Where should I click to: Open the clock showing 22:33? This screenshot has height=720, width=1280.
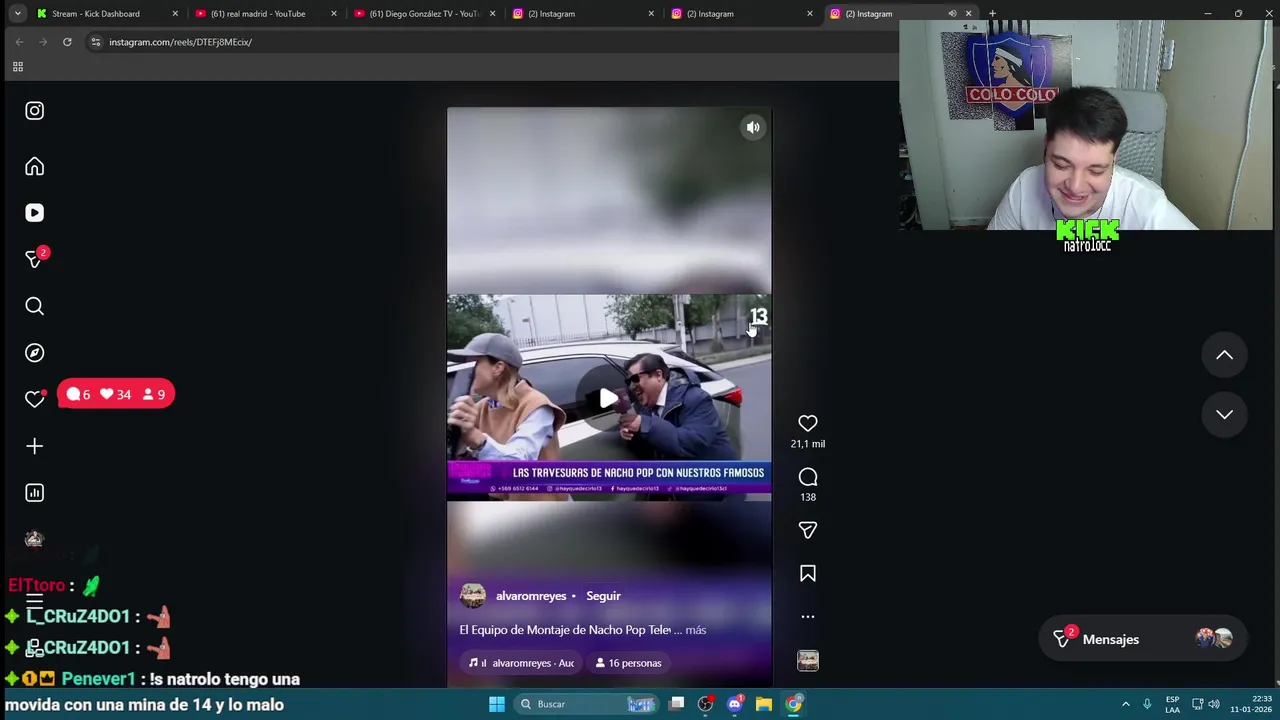point(1251,704)
